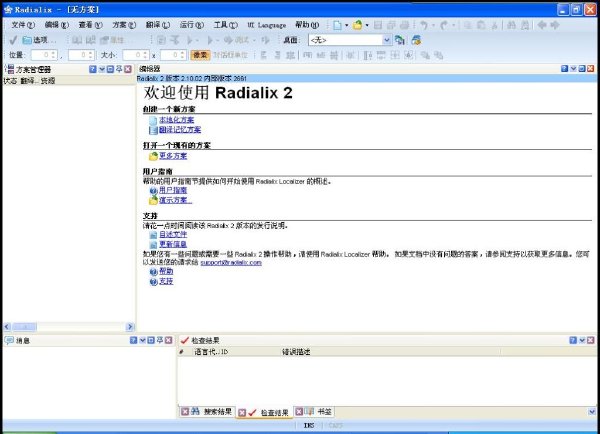Open the 更新信息 link
The height and width of the screenshot is (434, 600).
click(x=173, y=244)
